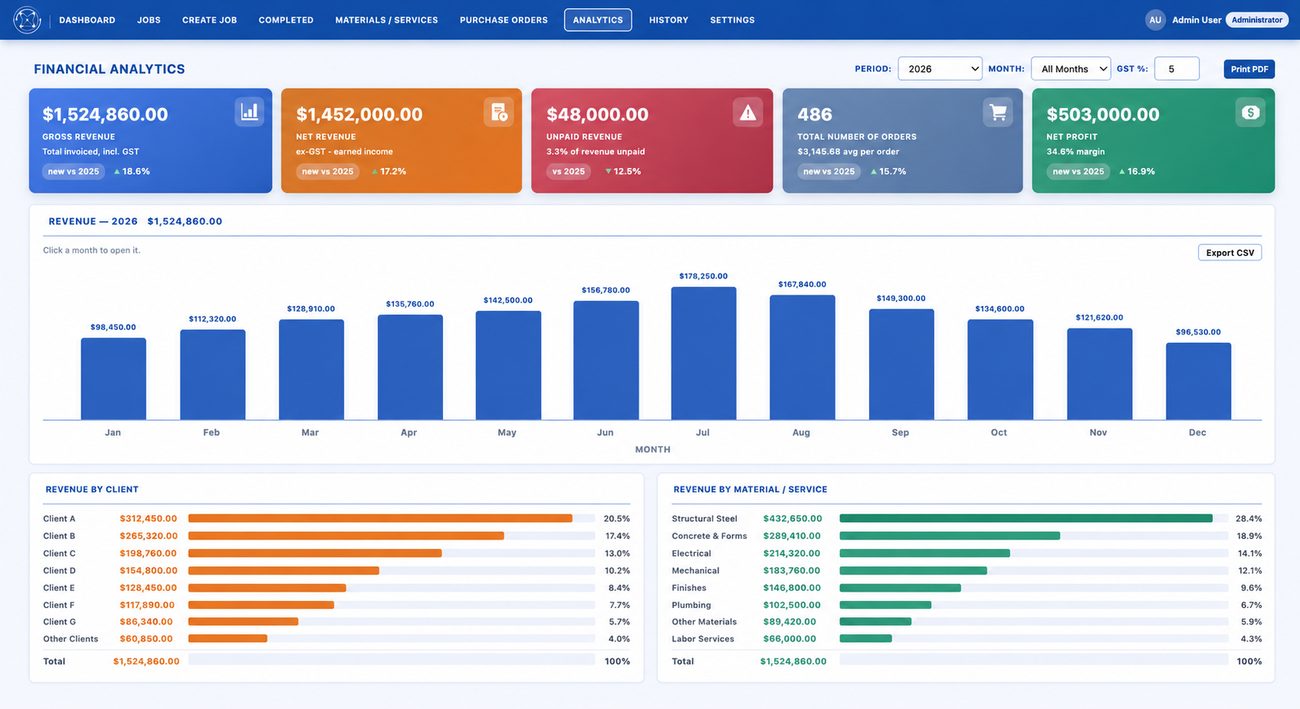This screenshot has width=1300, height=709.
Task: Go to the Jobs page
Action: tap(149, 20)
